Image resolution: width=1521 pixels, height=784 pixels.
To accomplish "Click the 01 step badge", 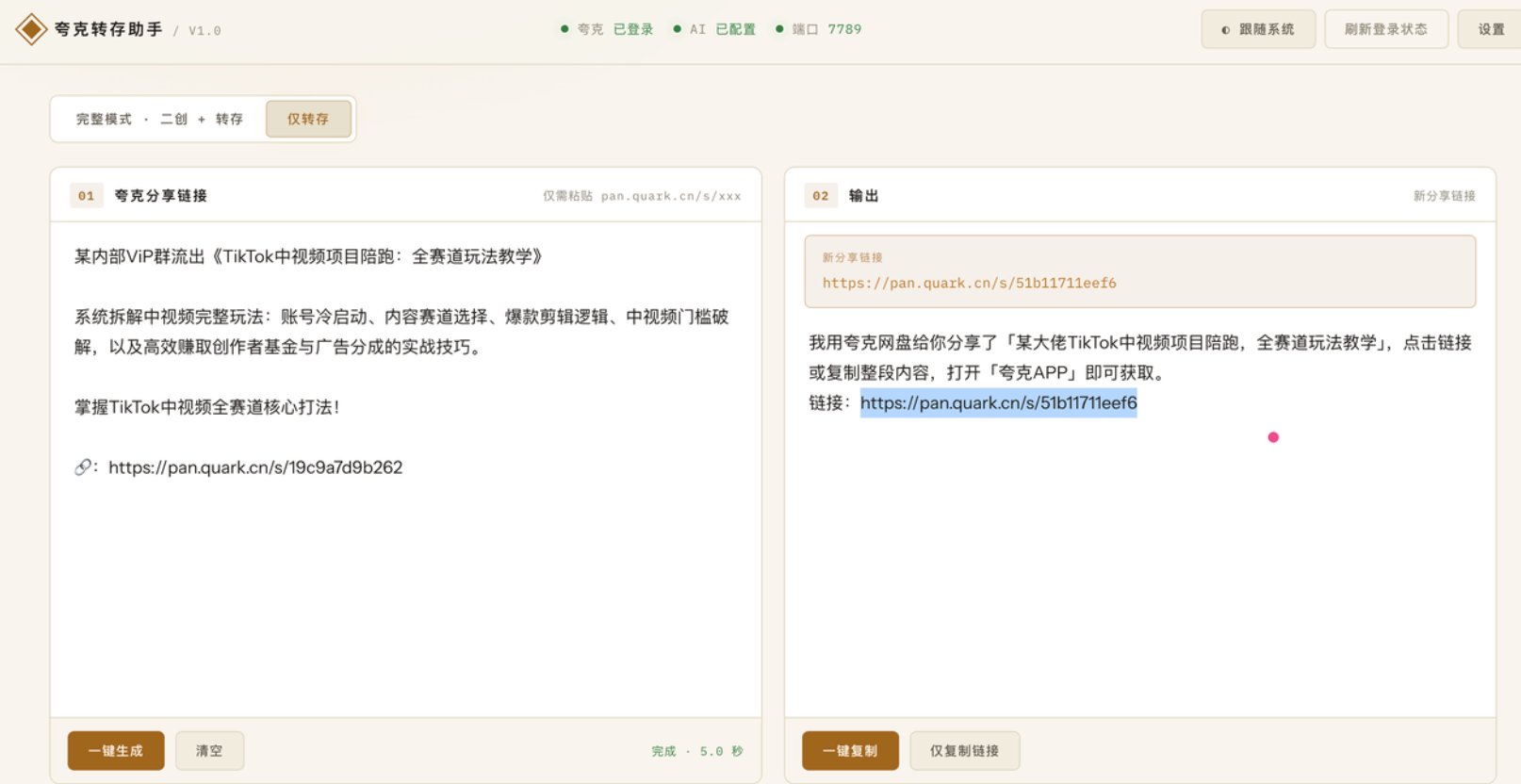I will tap(86, 196).
